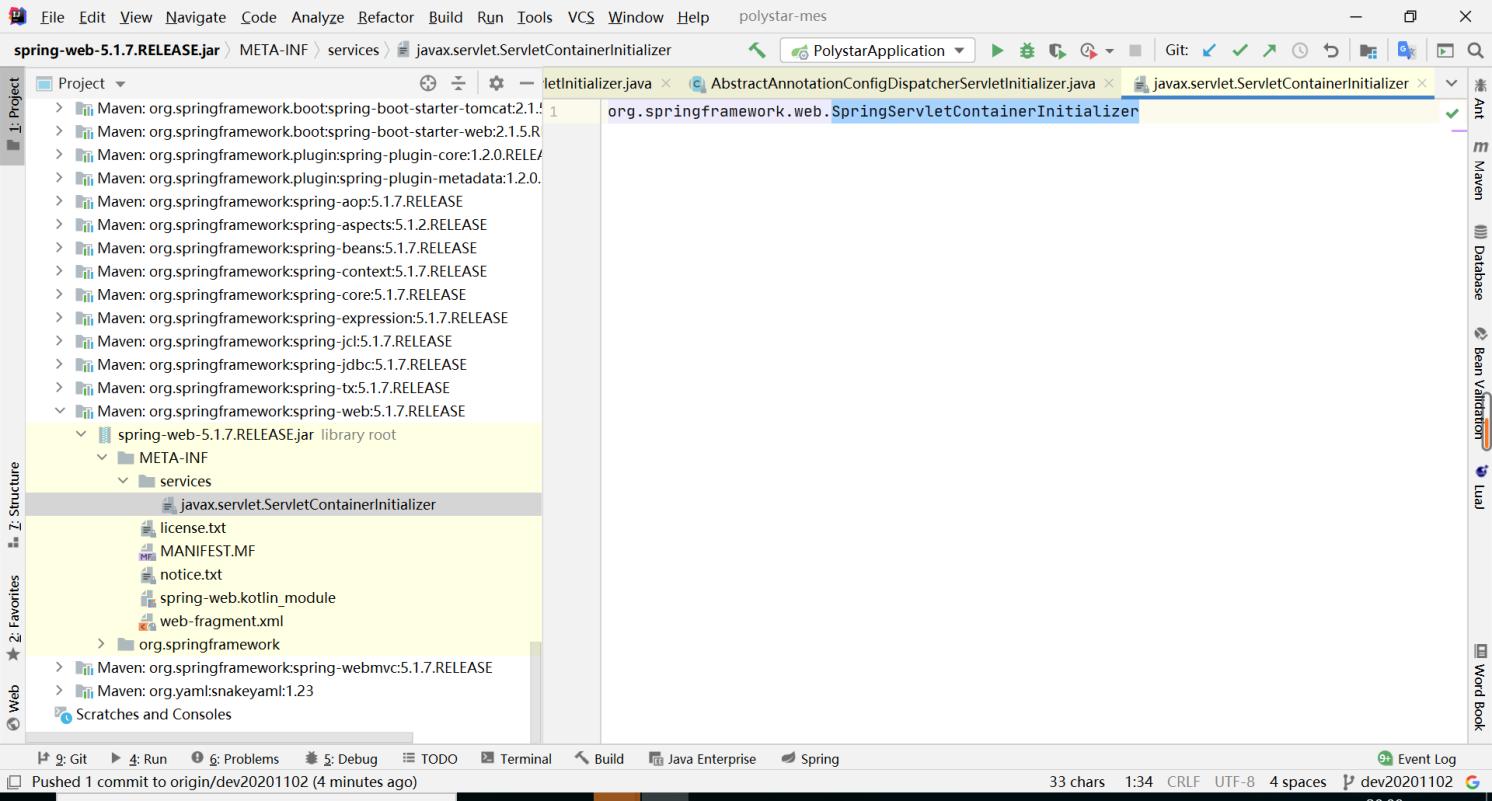Select MANIFEST.MF in the tree
This screenshot has width=1492, height=801.
coord(207,551)
